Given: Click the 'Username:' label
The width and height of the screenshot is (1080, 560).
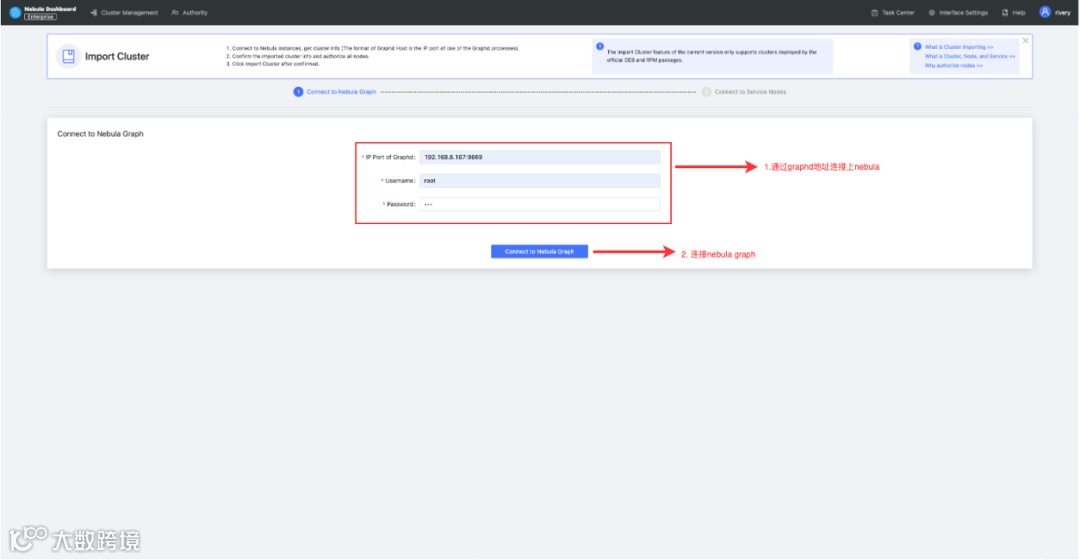Looking at the screenshot, I should coord(399,180).
